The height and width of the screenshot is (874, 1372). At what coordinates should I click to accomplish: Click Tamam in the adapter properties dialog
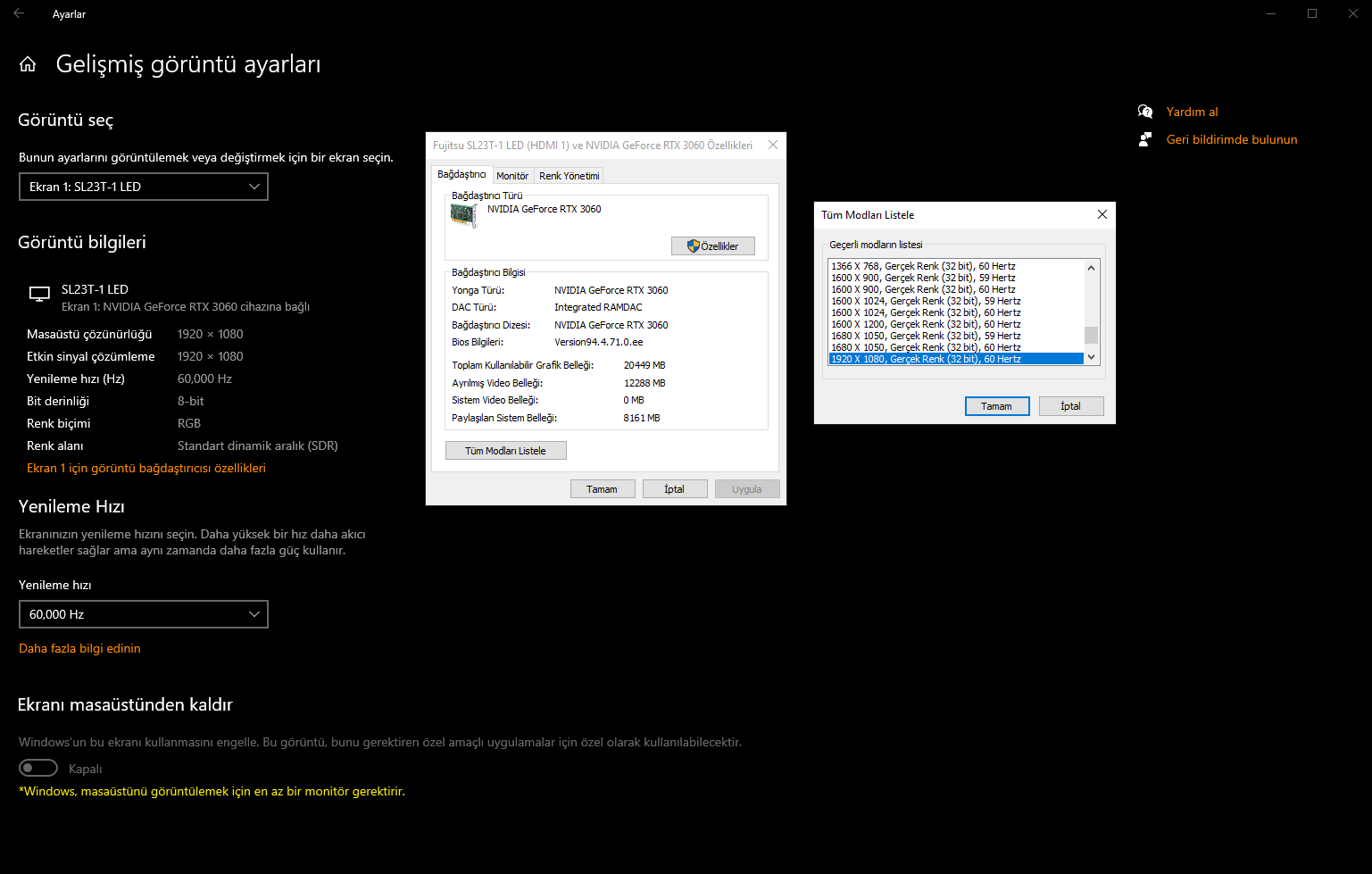pyautogui.click(x=603, y=489)
